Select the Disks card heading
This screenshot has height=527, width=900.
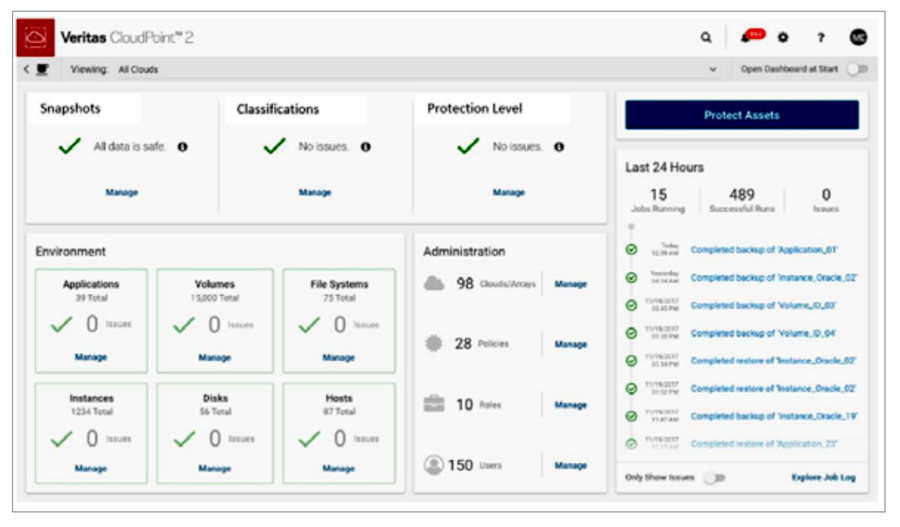click(215, 398)
